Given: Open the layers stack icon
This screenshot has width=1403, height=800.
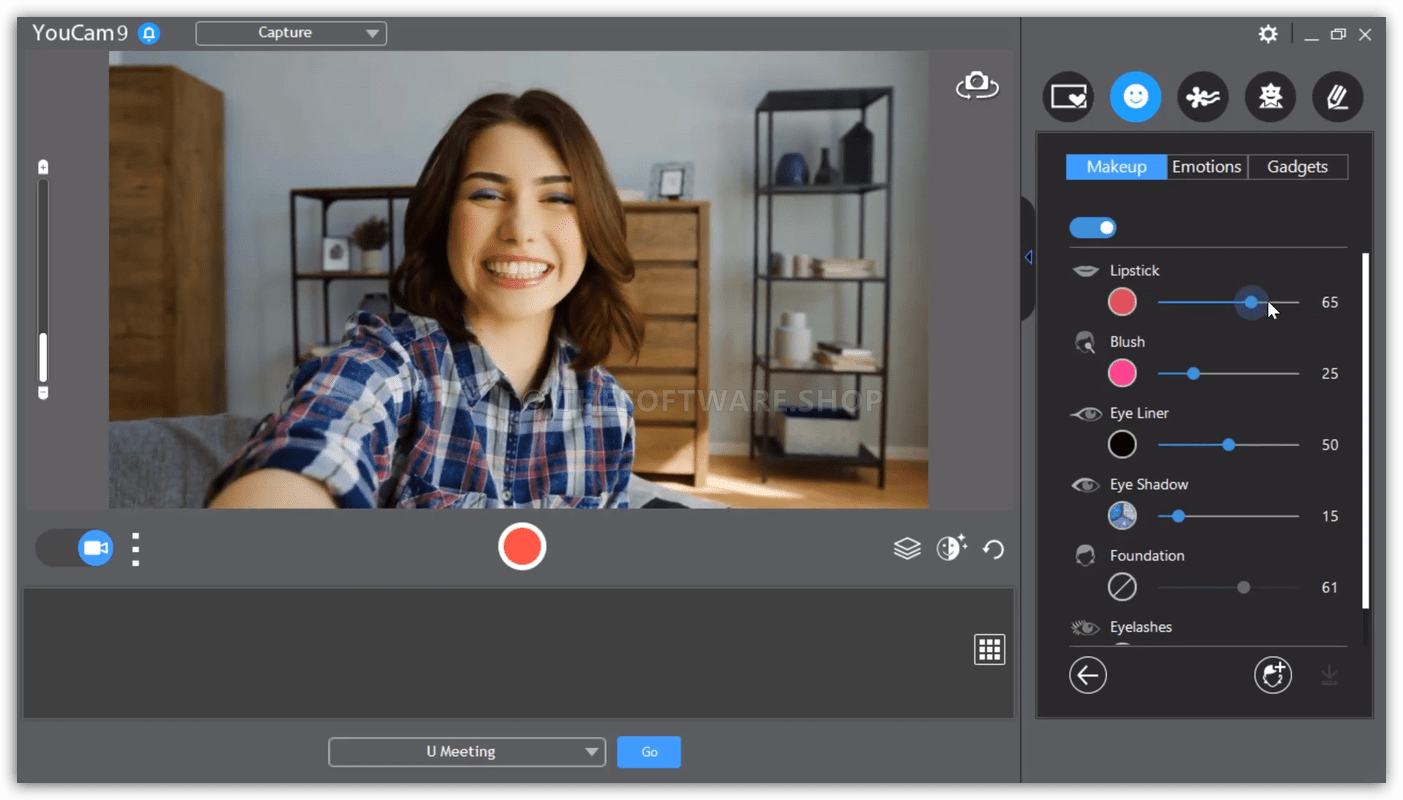Looking at the screenshot, I should click(x=906, y=548).
